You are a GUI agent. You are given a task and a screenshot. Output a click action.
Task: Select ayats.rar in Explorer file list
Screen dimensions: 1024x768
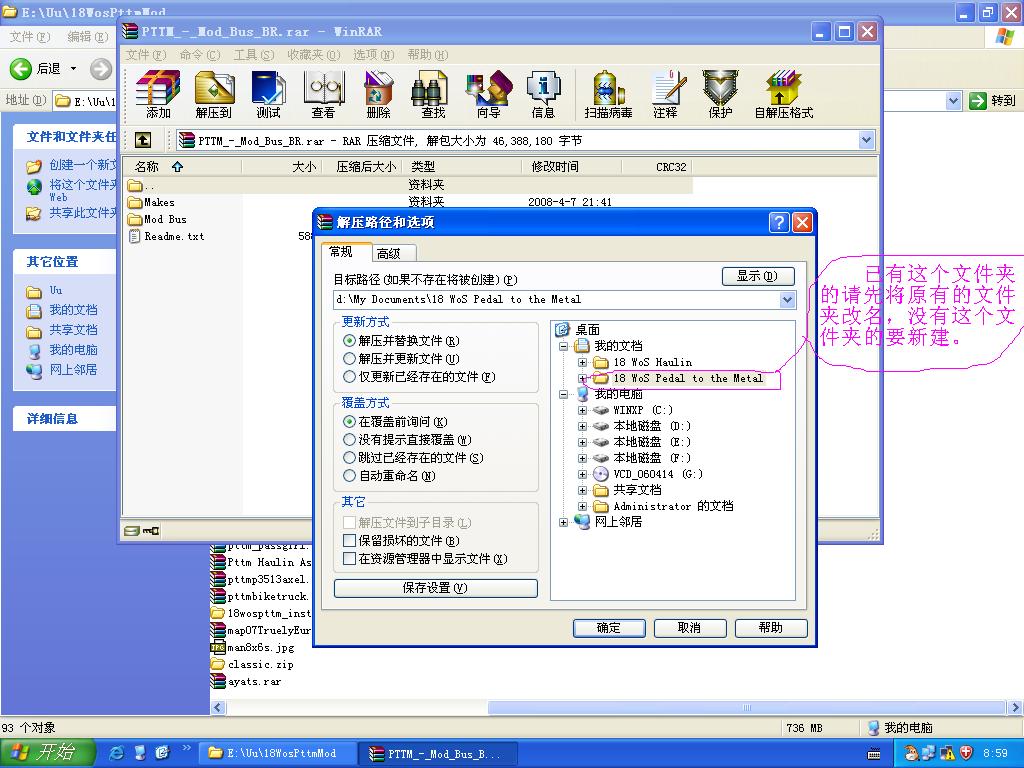click(246, 681)
